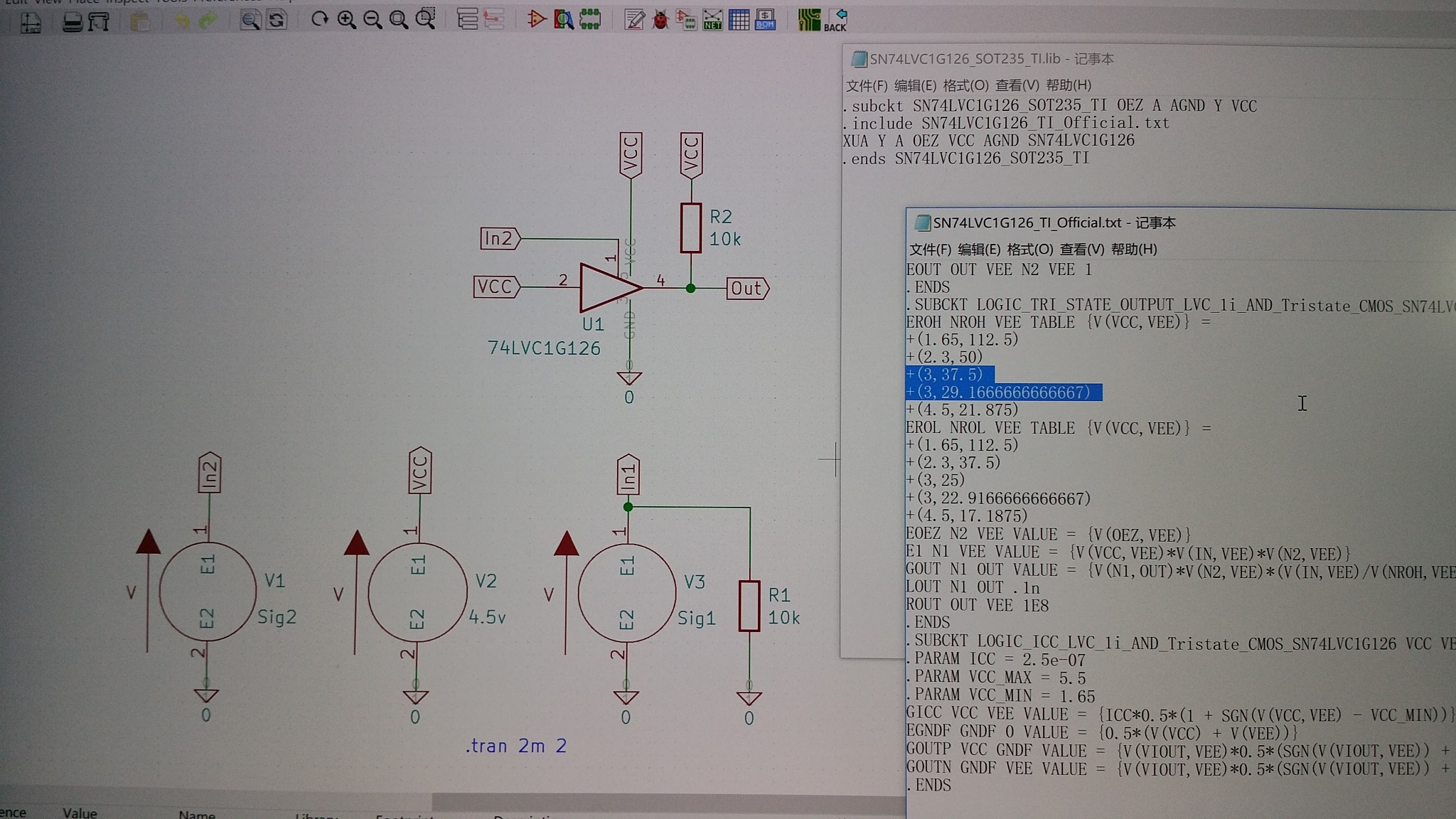1456x819 pixels.
Task: Open the Symbol Editor
Action: coord(537,19)
